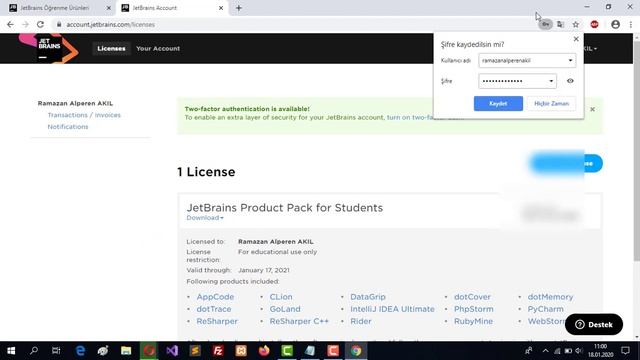Open the RubyMine product link
The image size is (640, 360).
coord(473,321)
